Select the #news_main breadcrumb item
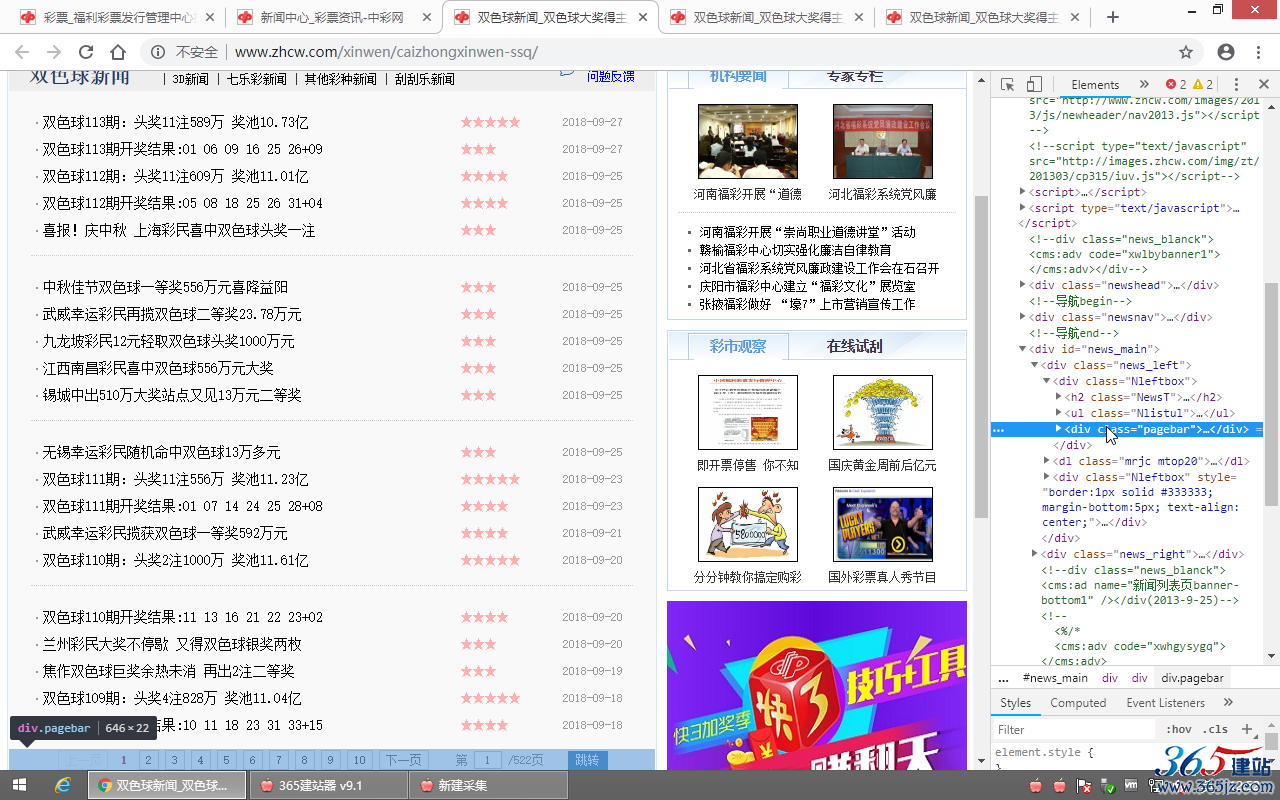The height and width of the screenshot is (800, 1280). (x=1055, y=677)
